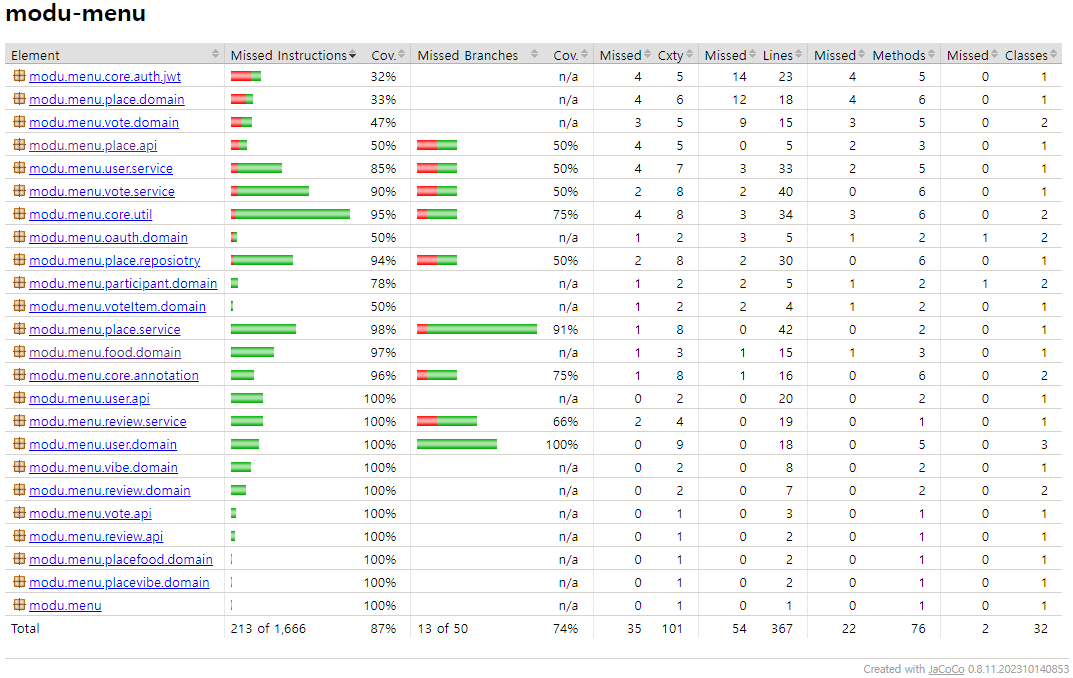This screenshot has height=678, width=1073.
Task: Click 32% coverage value for core.auth.jwt
Action: tap(383, 77)
